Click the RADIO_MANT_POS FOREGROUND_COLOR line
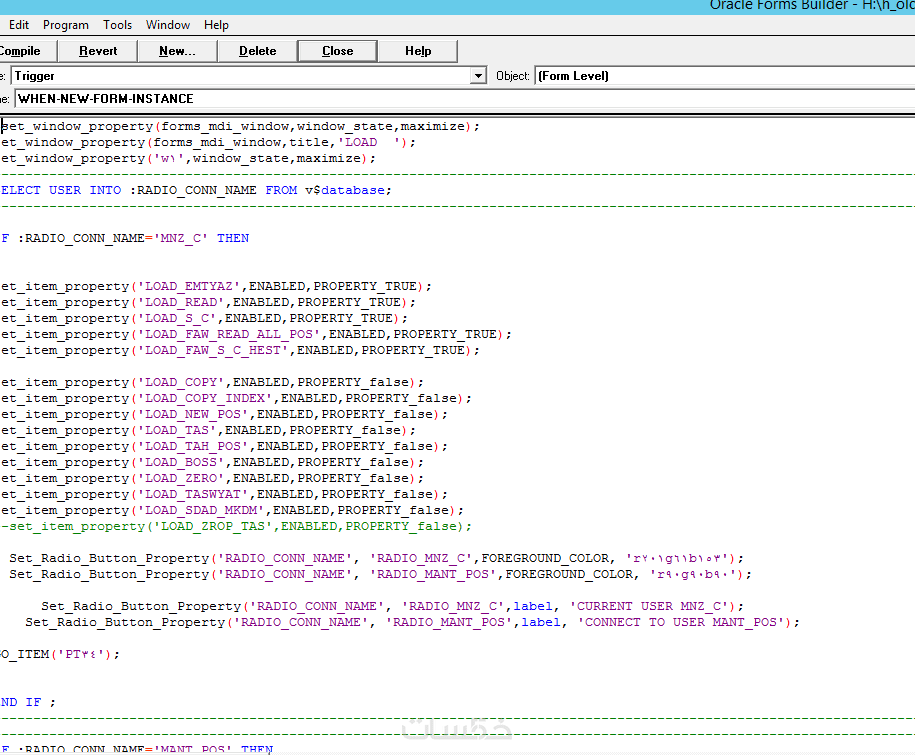Screen dimensions: 915x755 (380, 574)
